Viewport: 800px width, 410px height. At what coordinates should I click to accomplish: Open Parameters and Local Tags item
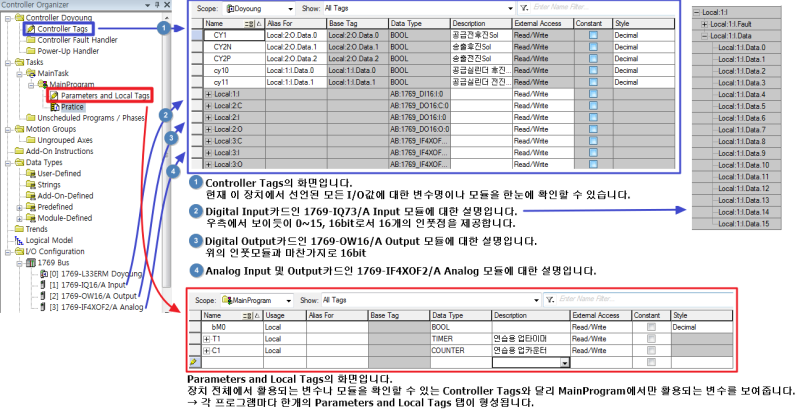tap(105, 95)
